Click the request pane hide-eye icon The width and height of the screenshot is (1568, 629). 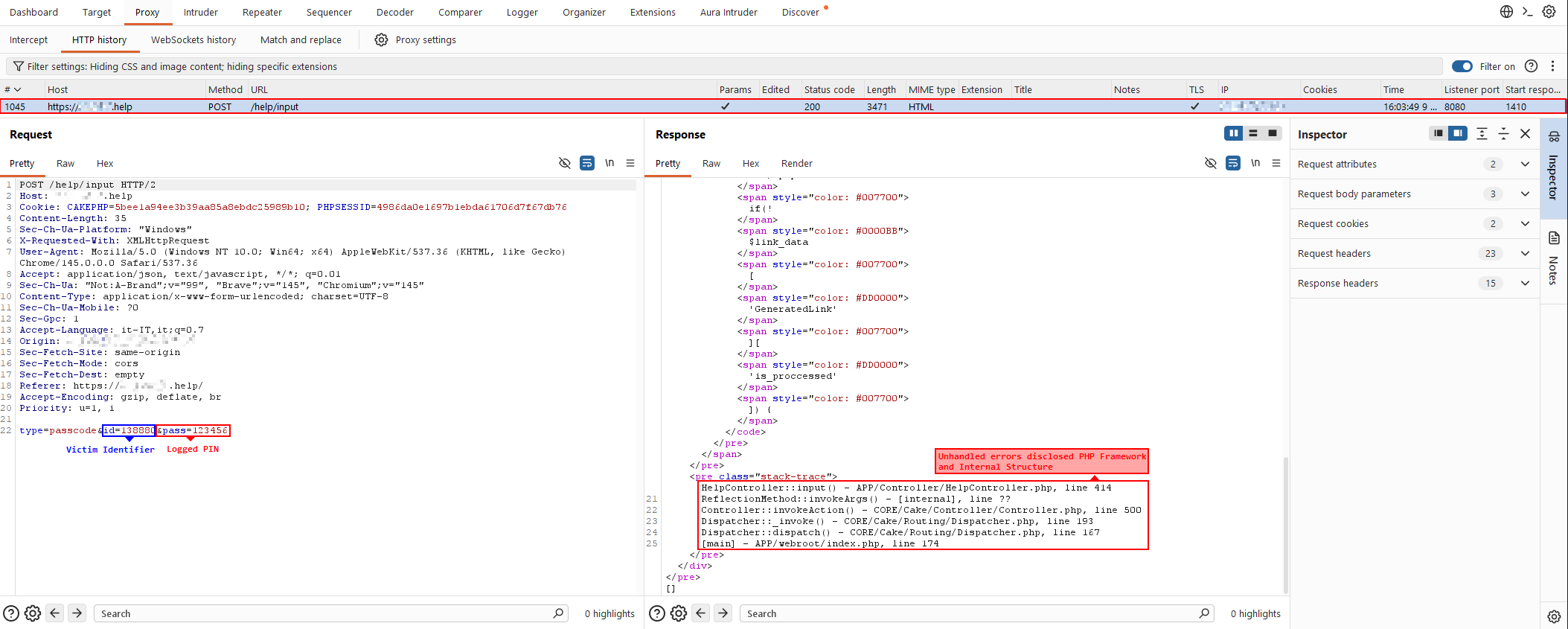click(565, 163)
